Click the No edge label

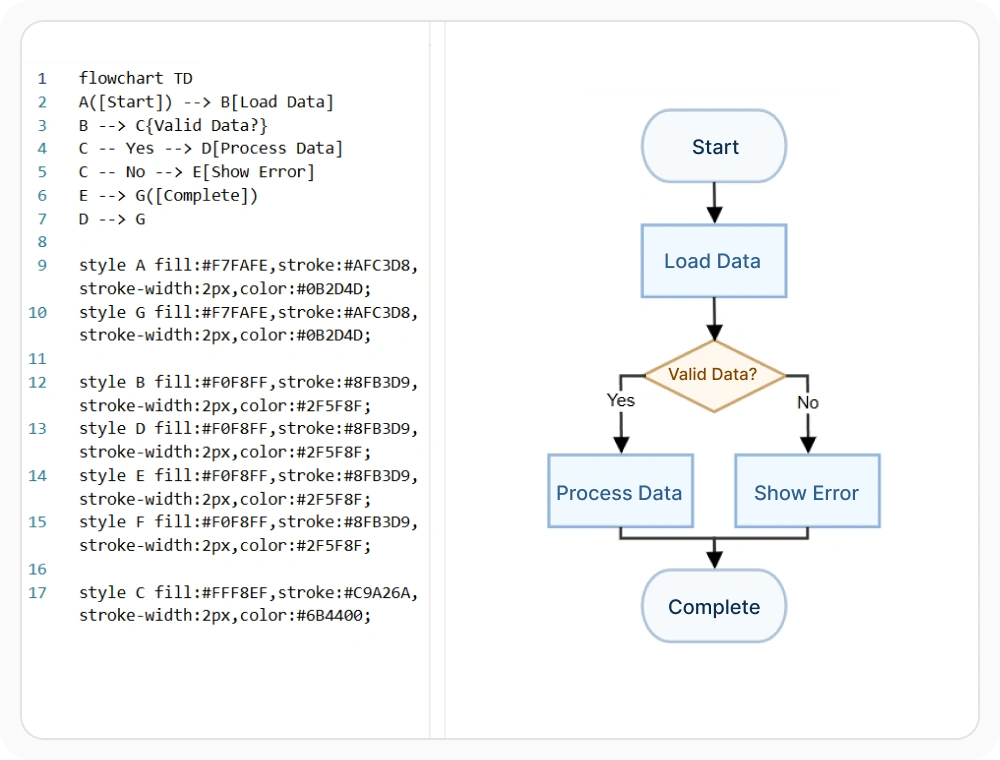(x=807, y=402)
